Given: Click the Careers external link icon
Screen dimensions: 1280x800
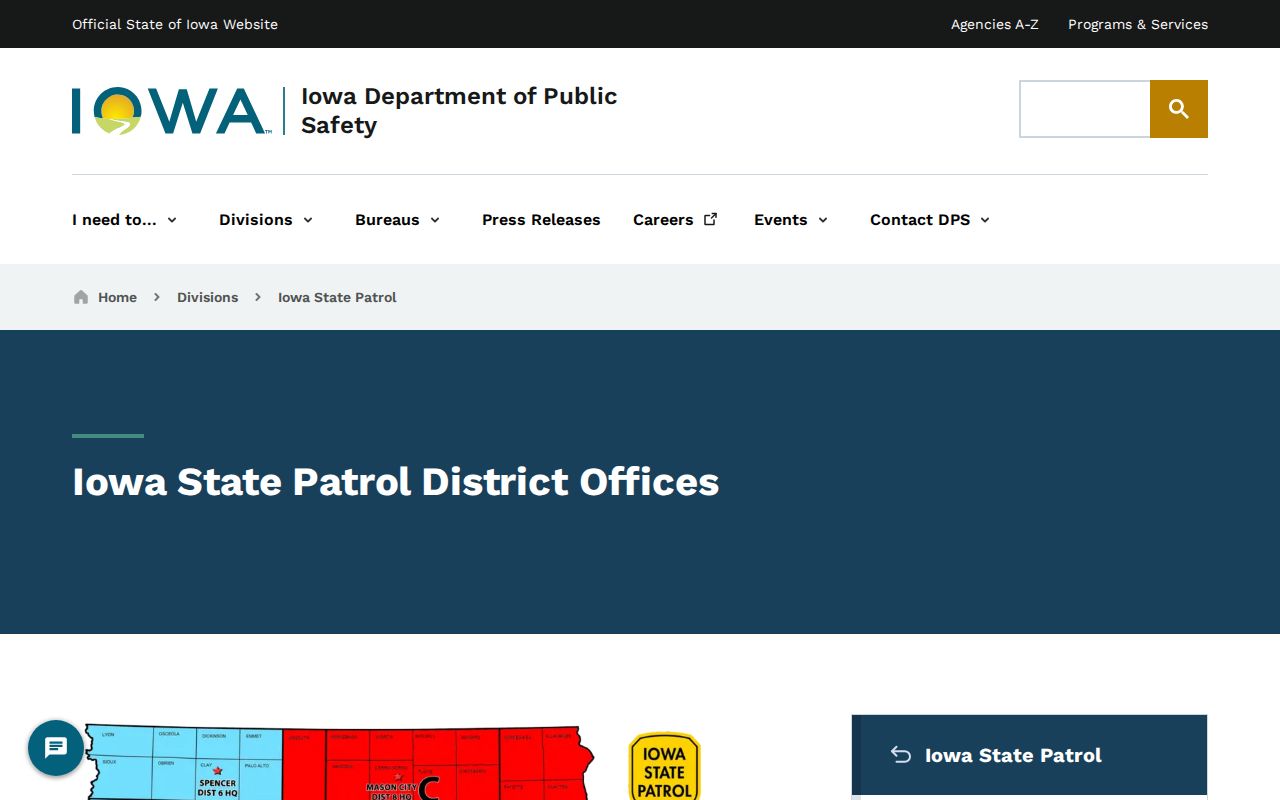Looking at the screenshot, I should point(711,219).
